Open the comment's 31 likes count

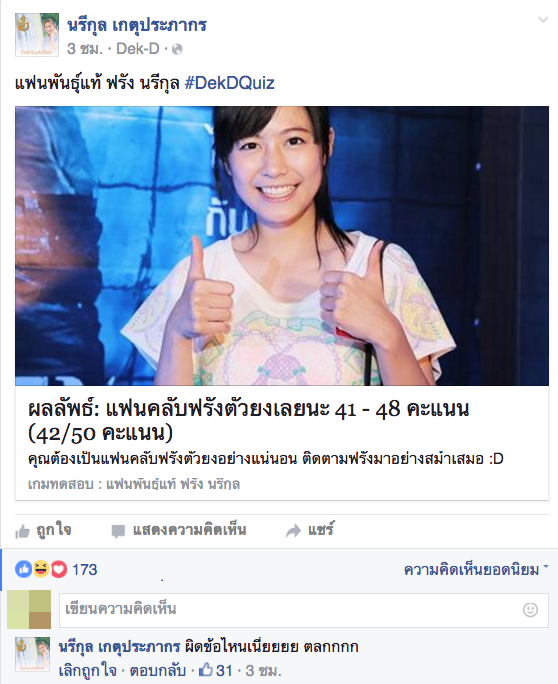pos(216,670)
